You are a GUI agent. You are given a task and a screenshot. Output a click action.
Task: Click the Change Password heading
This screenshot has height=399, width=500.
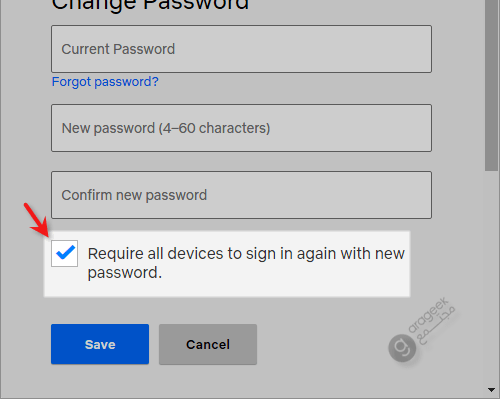pos(150,5)
